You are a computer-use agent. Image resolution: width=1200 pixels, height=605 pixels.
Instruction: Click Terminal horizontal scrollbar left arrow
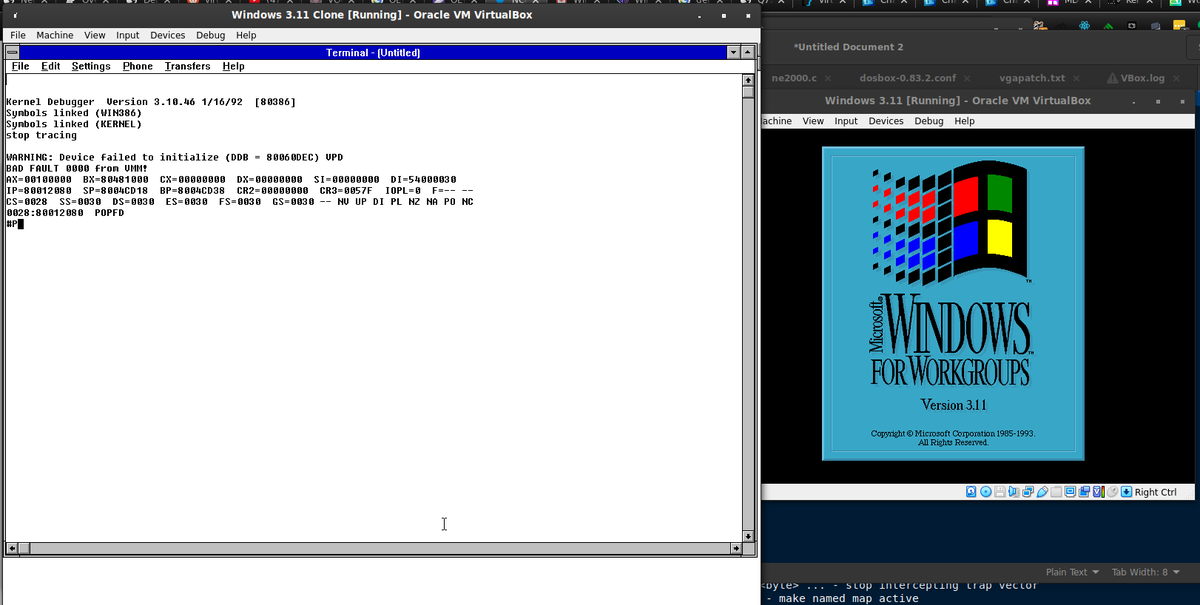[12, 548]
